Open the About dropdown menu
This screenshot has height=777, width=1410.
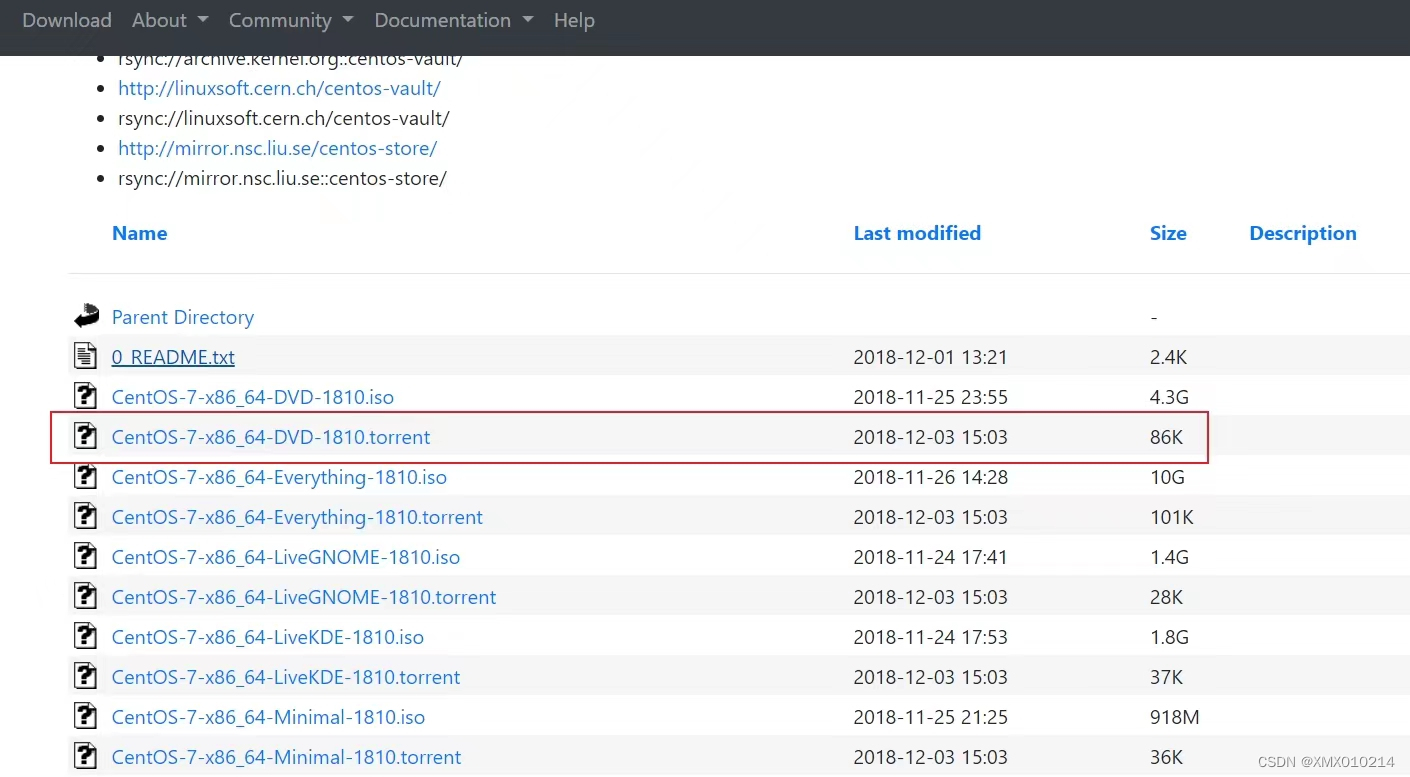pos(169,20)
